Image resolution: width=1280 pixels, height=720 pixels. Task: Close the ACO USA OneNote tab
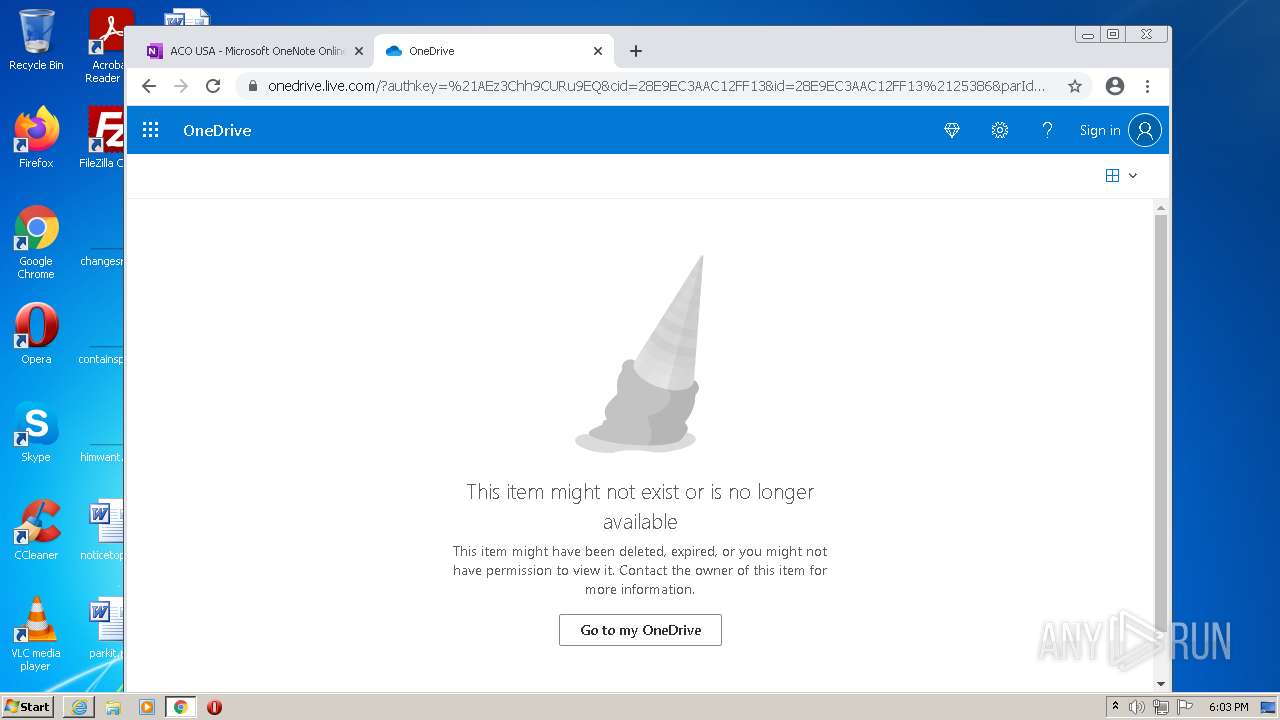click(x=359, y=51)
